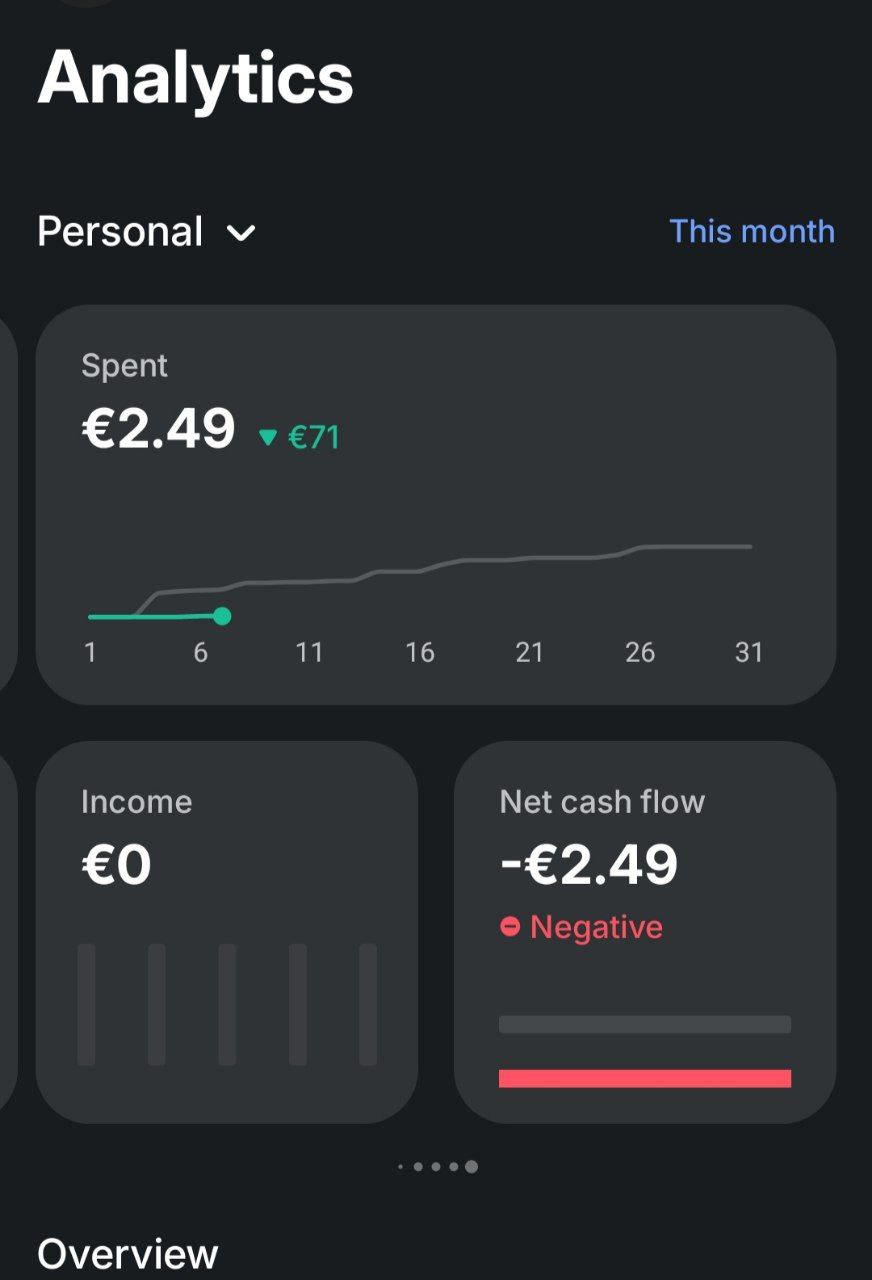Image resolution: width=872 pixels, height=1280 pixels.
Task: Click the green dot on spending line
Action: pos(222,616)
